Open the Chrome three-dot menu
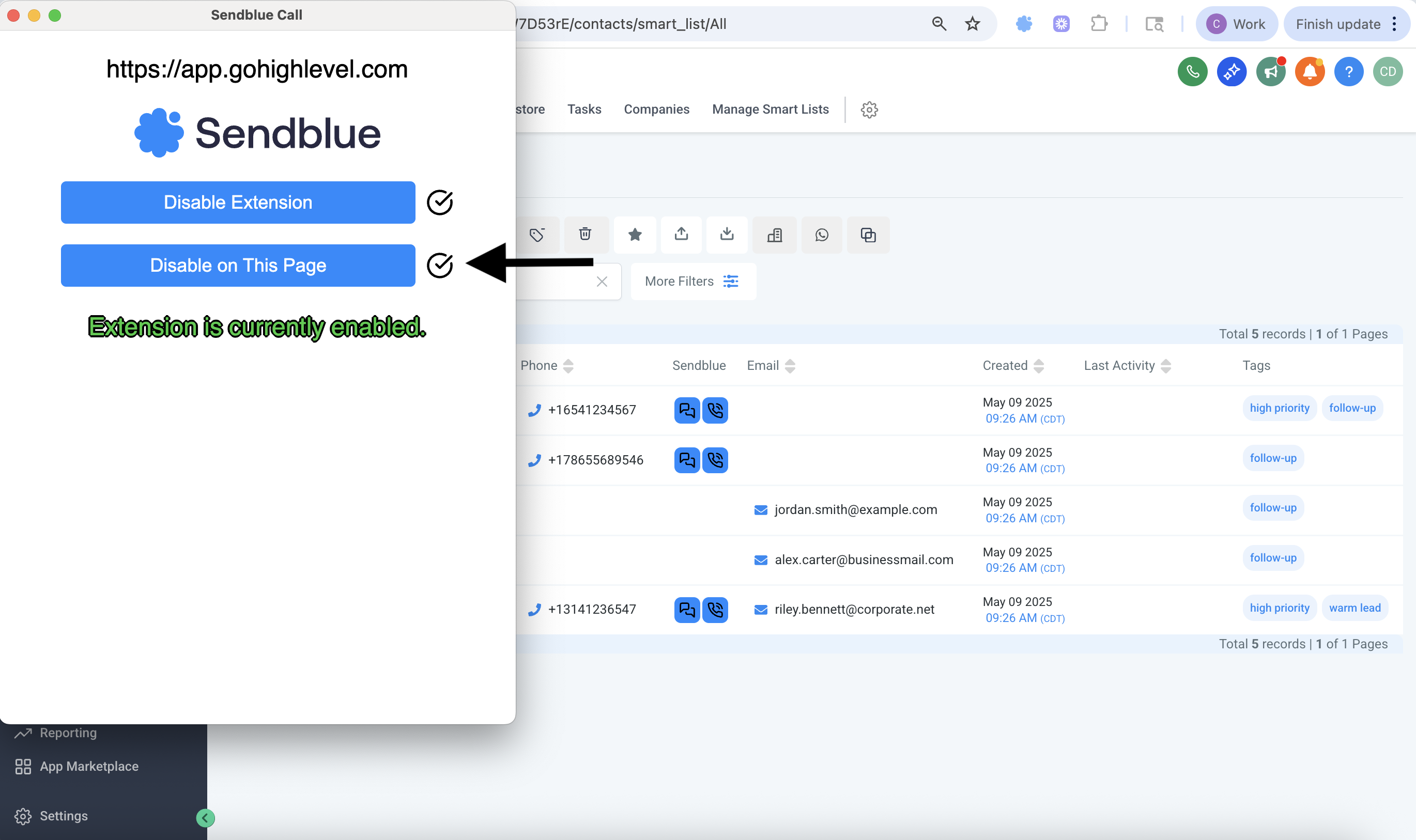Viewport: 1416px width, 840px height. (x=1394, y=24)
